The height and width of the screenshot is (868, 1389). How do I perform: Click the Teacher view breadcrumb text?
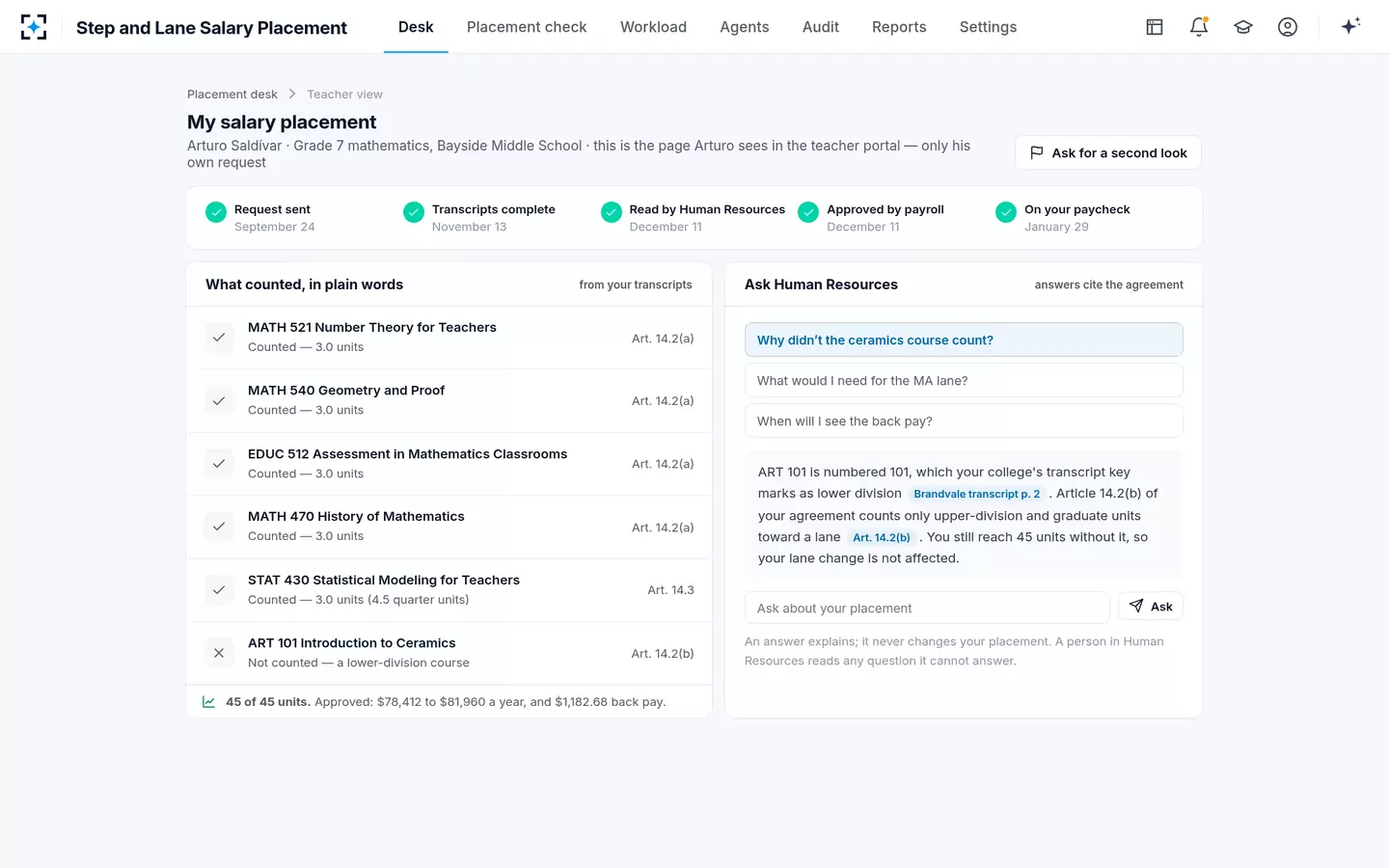344,94
